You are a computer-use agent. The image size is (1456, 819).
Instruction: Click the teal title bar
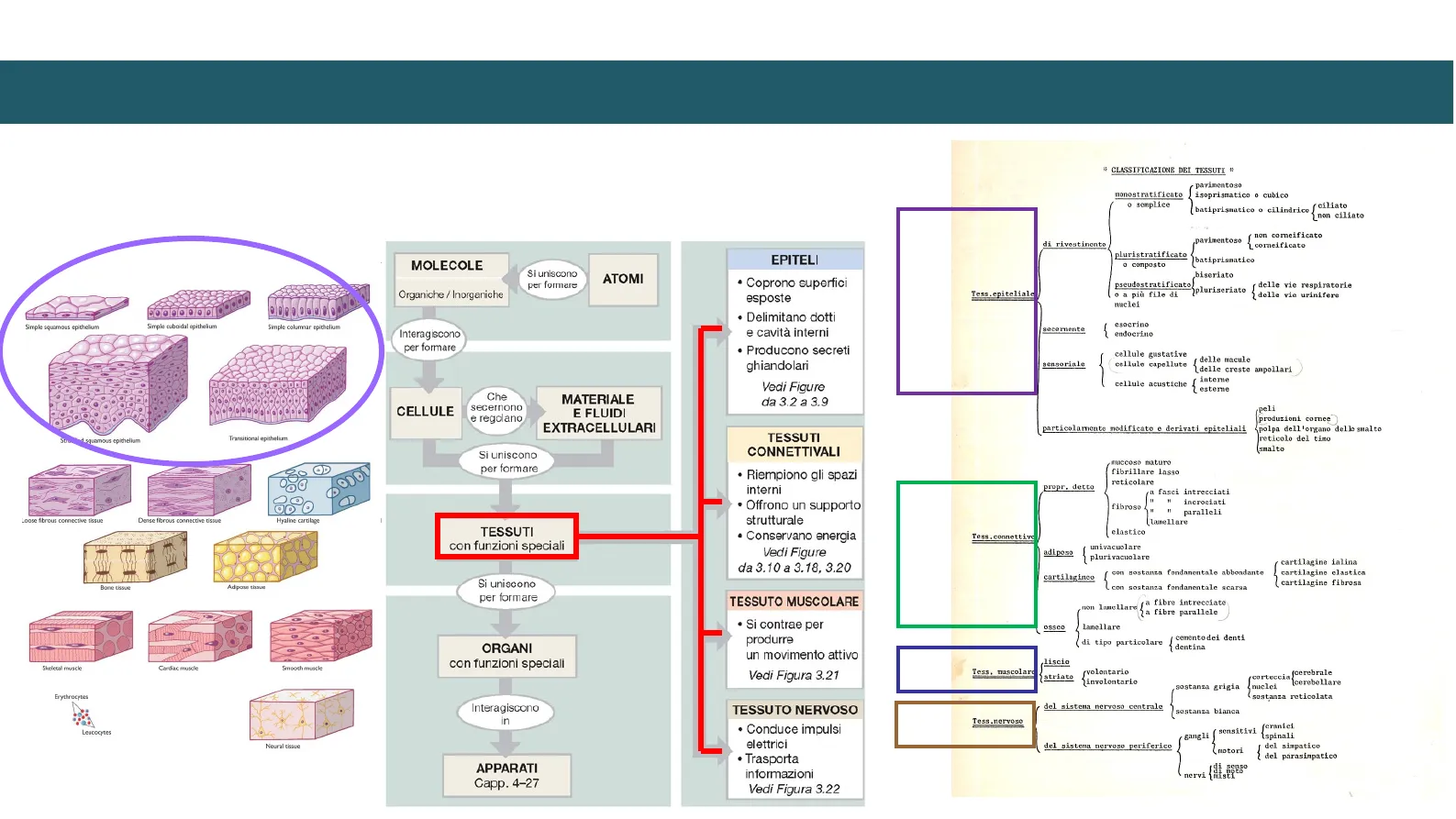click(727, 92)
